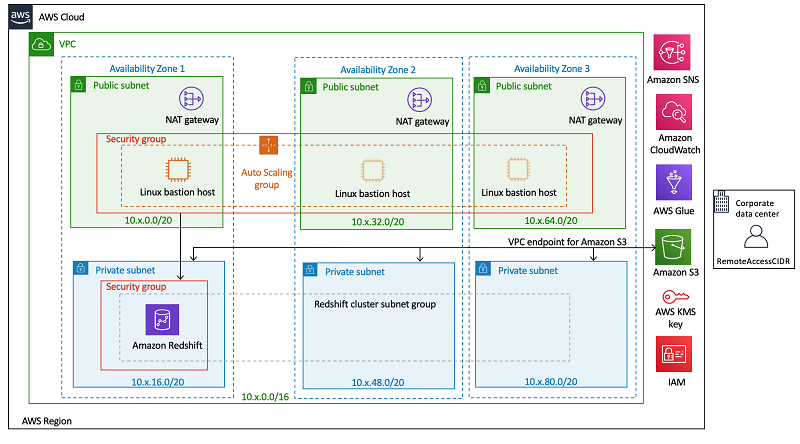Click the 'AWS Region' label
Screen dimensions: 800x444
[46, 421]
